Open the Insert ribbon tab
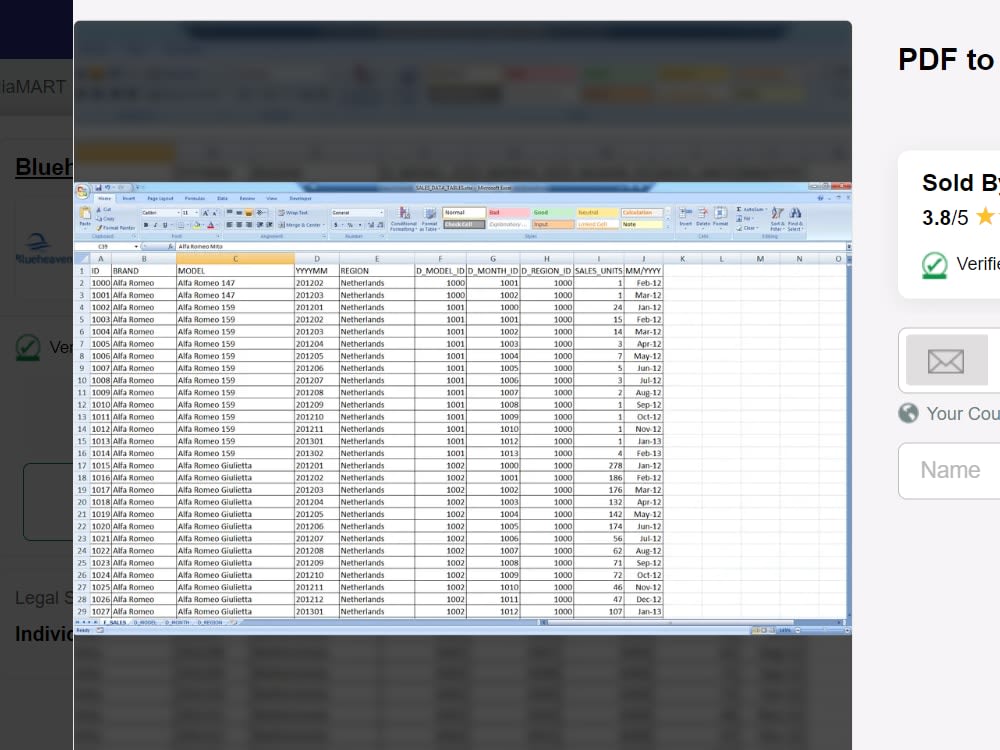1000x750 pixels. 129,198
